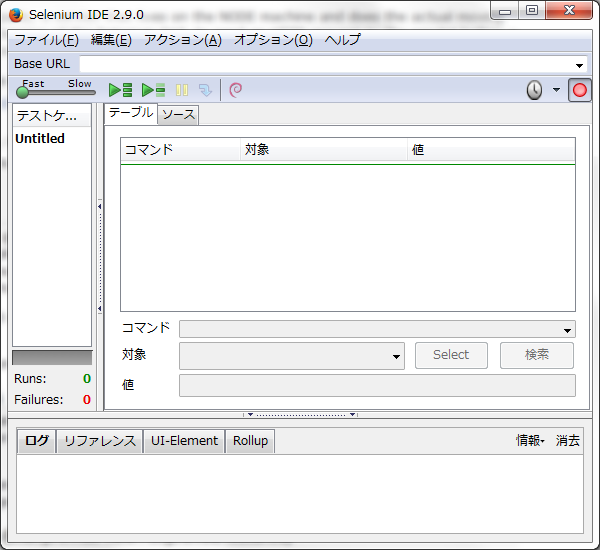Click the コマンド column header

[181, 150]
